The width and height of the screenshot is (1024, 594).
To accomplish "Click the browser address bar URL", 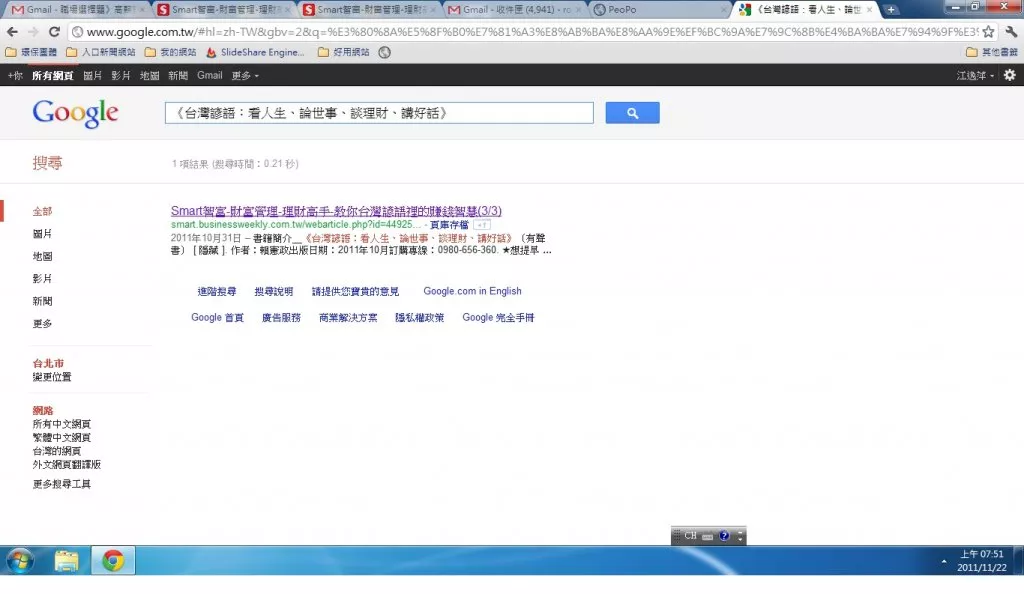I will click(x=532, y=31).
